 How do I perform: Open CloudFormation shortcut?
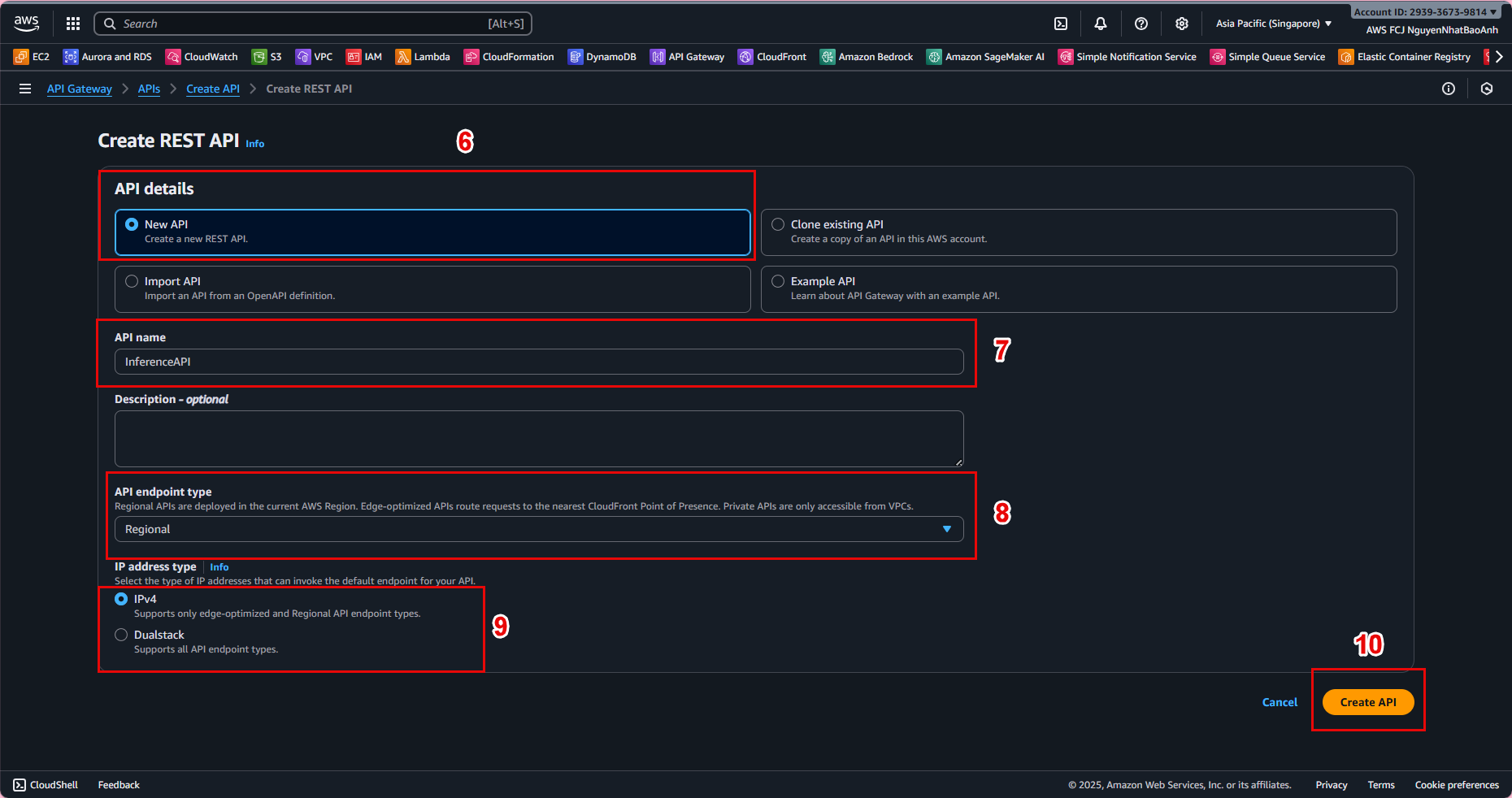tap(509, 57)
